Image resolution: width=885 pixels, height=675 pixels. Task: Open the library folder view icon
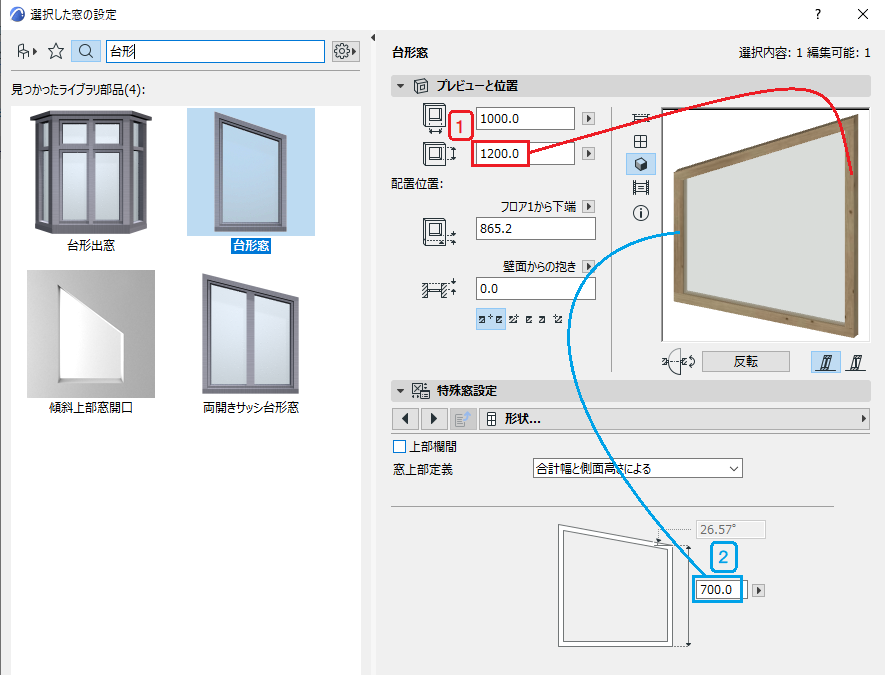[x=27, y=51]
